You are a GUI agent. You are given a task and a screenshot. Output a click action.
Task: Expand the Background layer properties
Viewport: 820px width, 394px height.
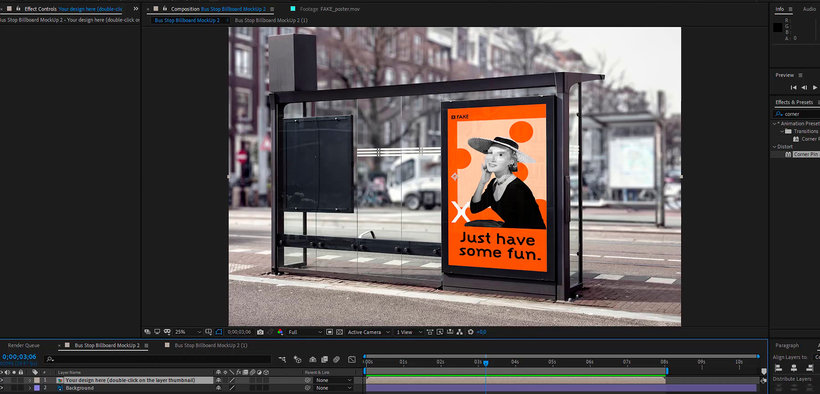30,388
